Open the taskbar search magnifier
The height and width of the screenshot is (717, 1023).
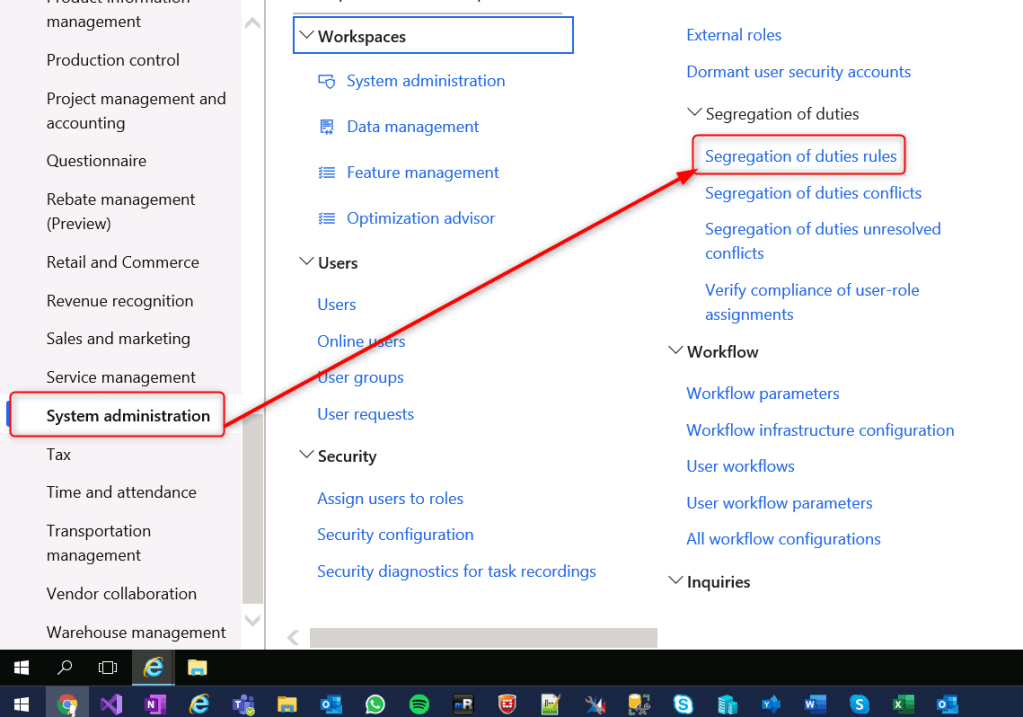(x=65, y=667)
